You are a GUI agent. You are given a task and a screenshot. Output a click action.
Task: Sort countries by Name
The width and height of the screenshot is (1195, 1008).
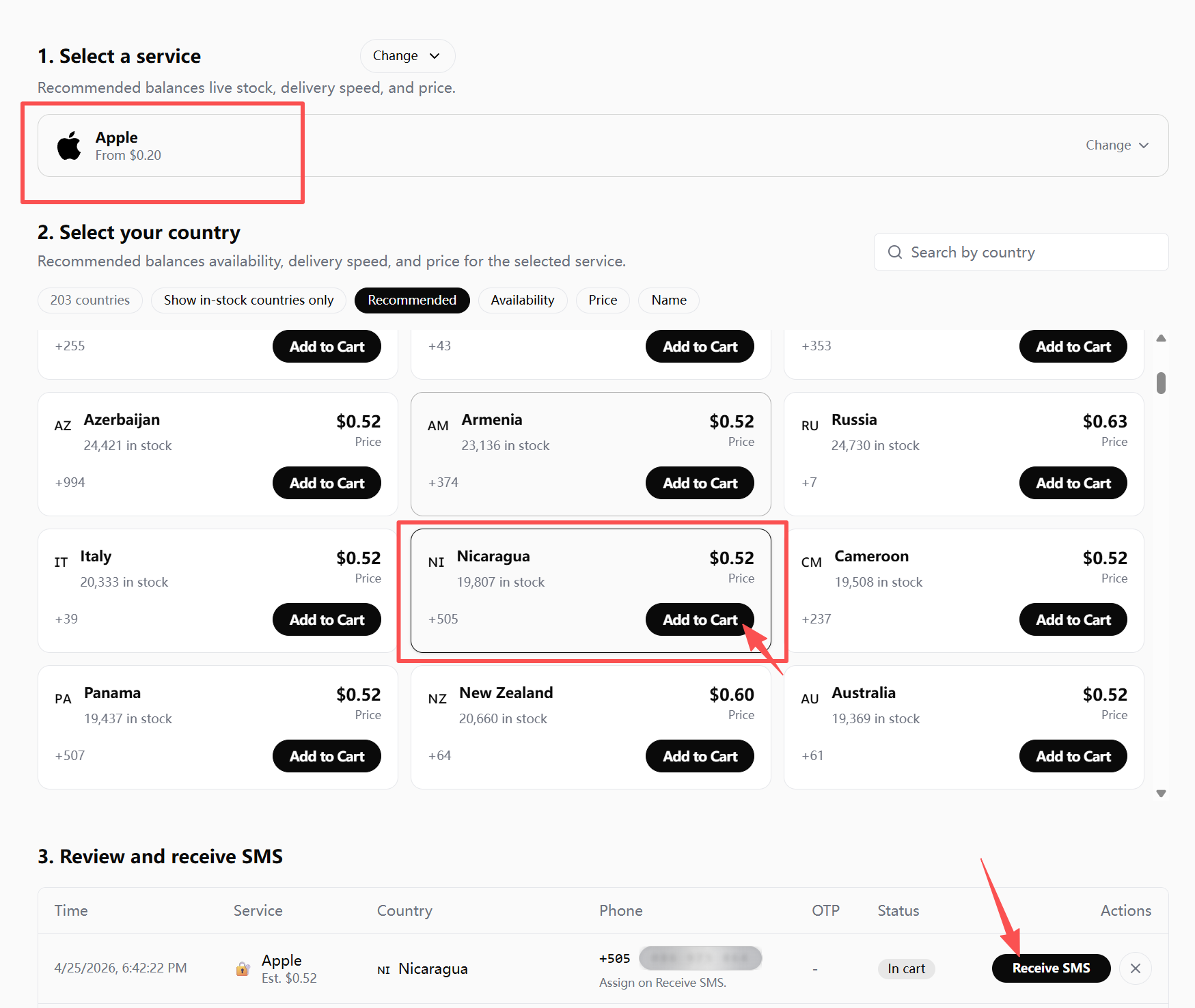tap(668, 300)
